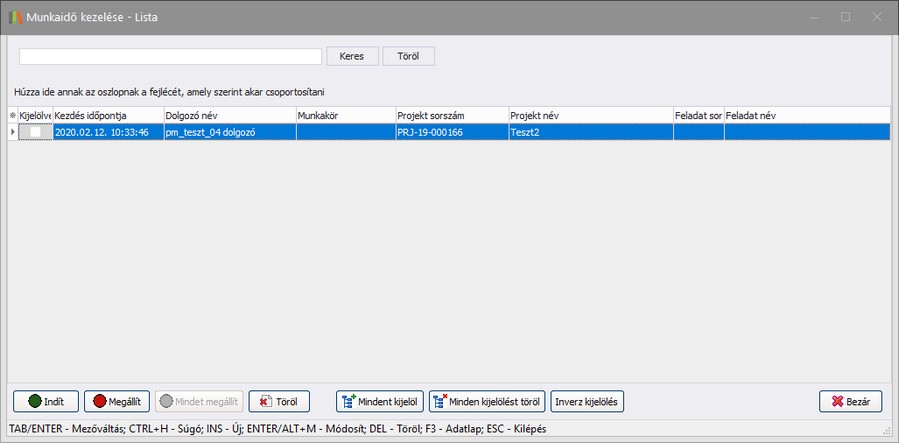Click the green Indít start button
The height and width of the screenshot is (443, 899).
click(x=46, y=401)
